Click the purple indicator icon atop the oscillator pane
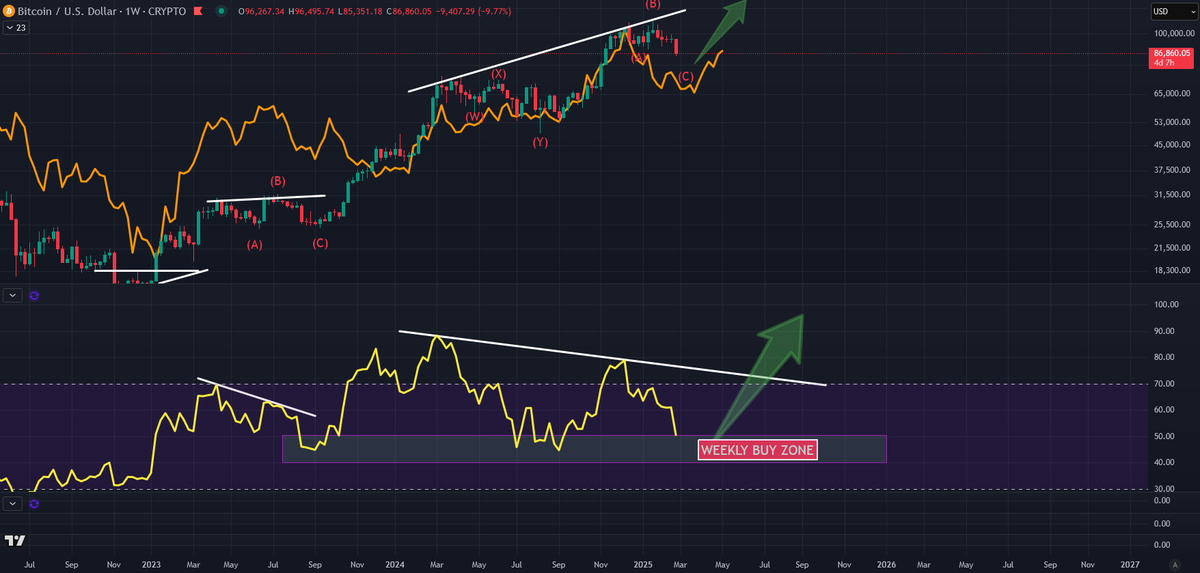This screenshot has width=1200, height=573. pos(36,295)
